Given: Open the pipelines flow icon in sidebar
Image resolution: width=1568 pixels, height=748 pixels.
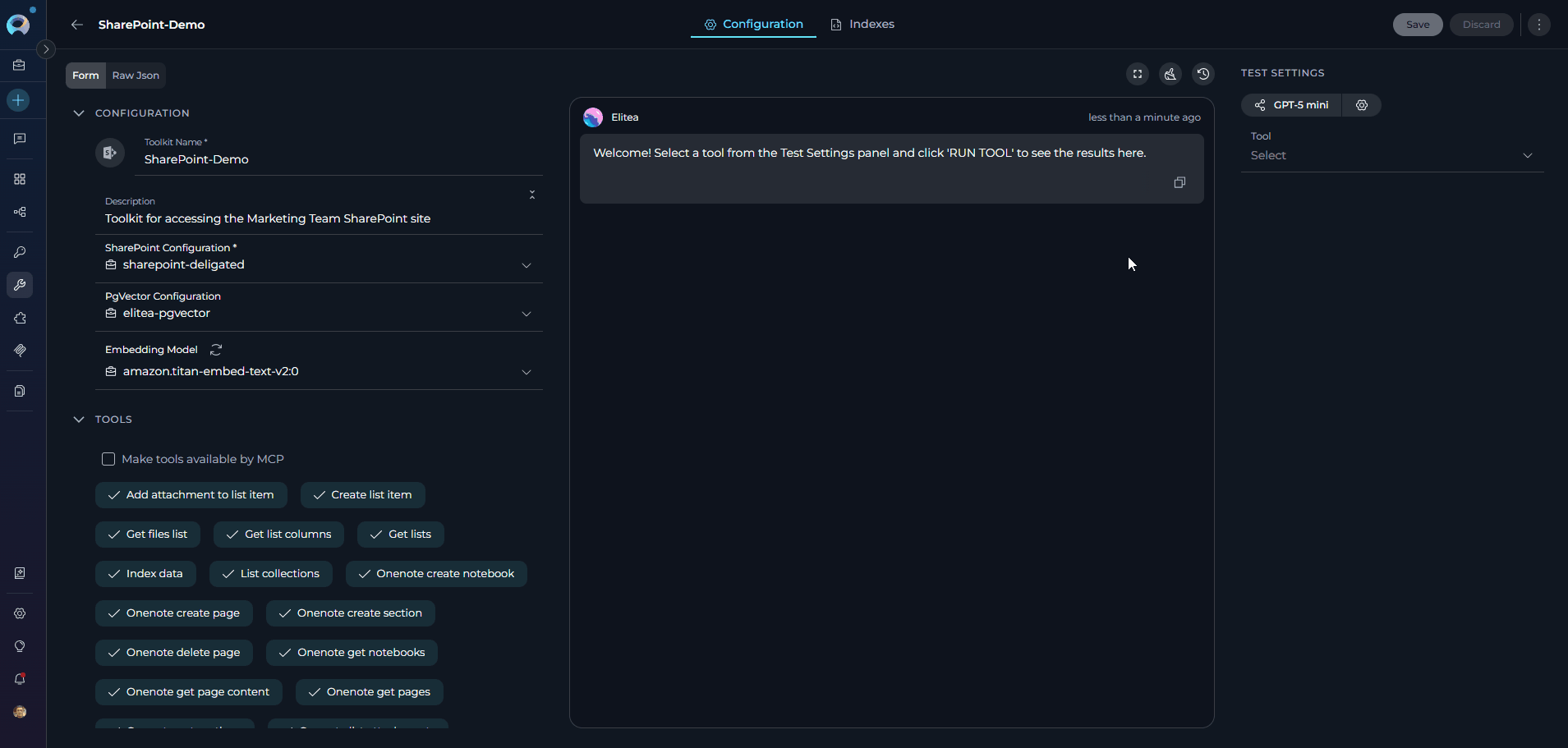Looking at the screenshot, I should [20, 212].
